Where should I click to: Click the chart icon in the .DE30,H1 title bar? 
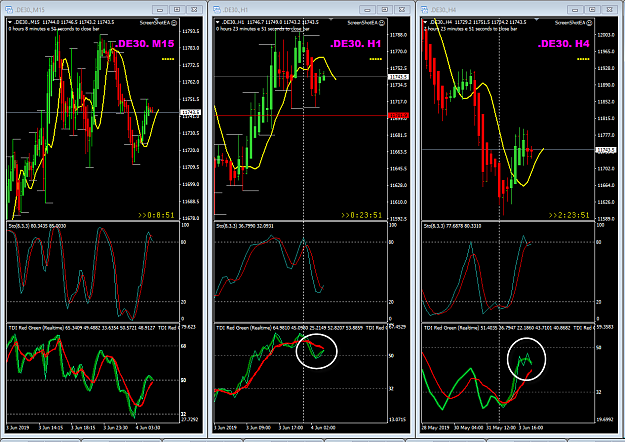(x=217, y=10)
